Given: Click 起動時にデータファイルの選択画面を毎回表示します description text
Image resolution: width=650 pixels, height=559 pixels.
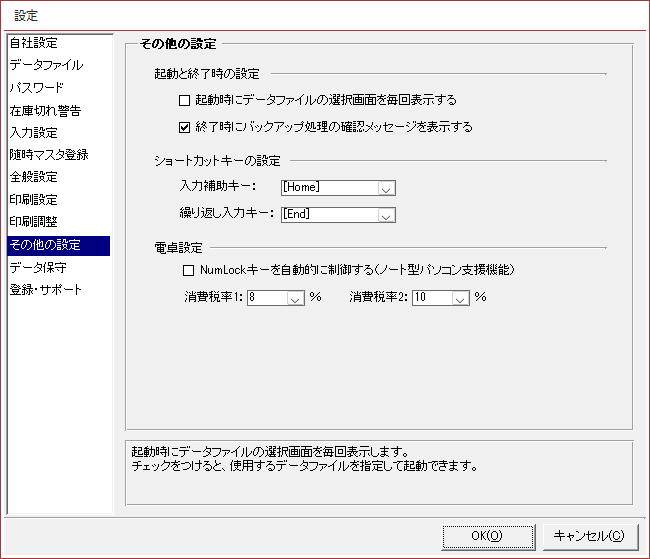Looking at the screenshot, I should click(x=271, y=451).
